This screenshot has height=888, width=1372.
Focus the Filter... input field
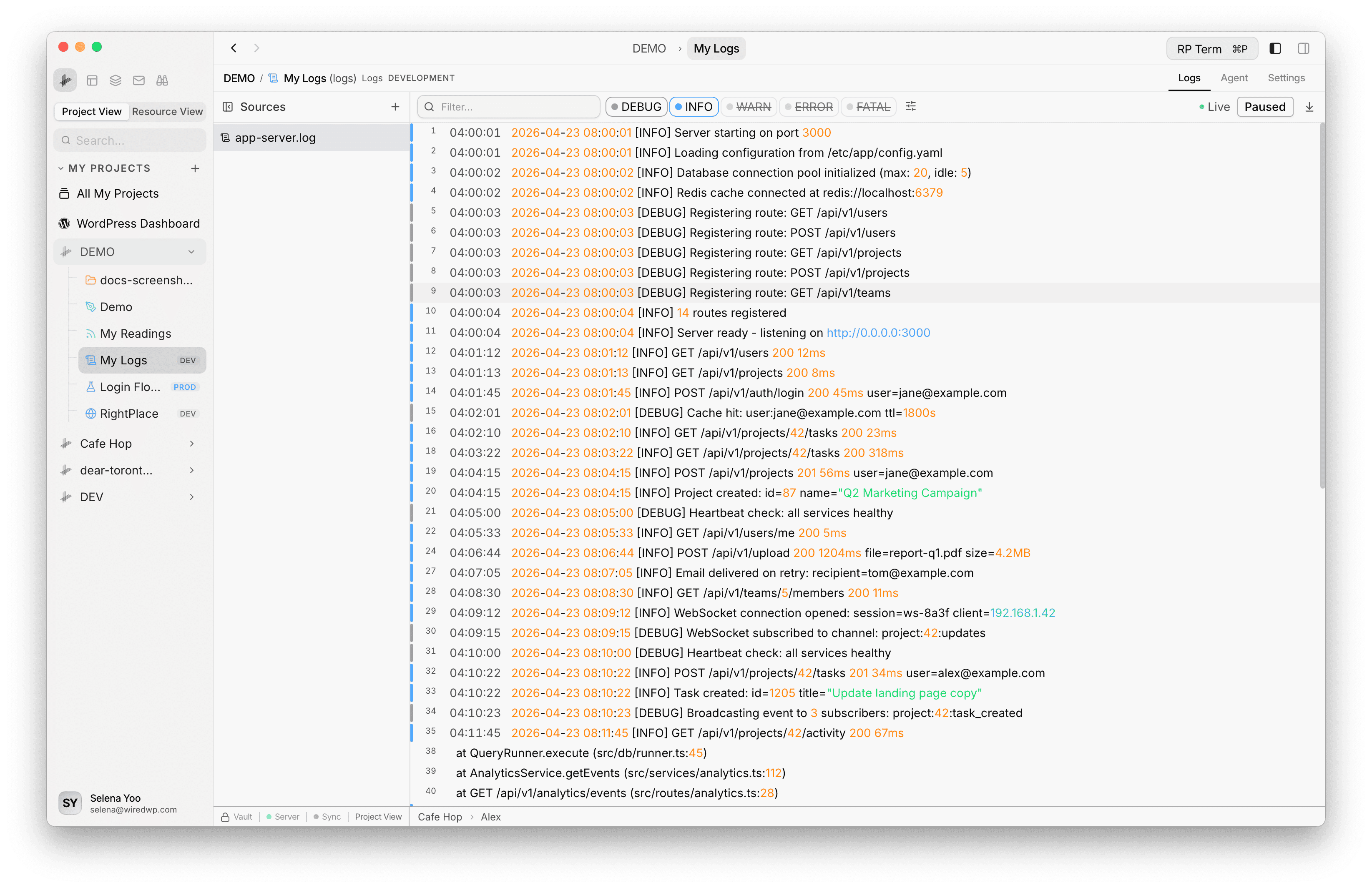tap(508, 107)
